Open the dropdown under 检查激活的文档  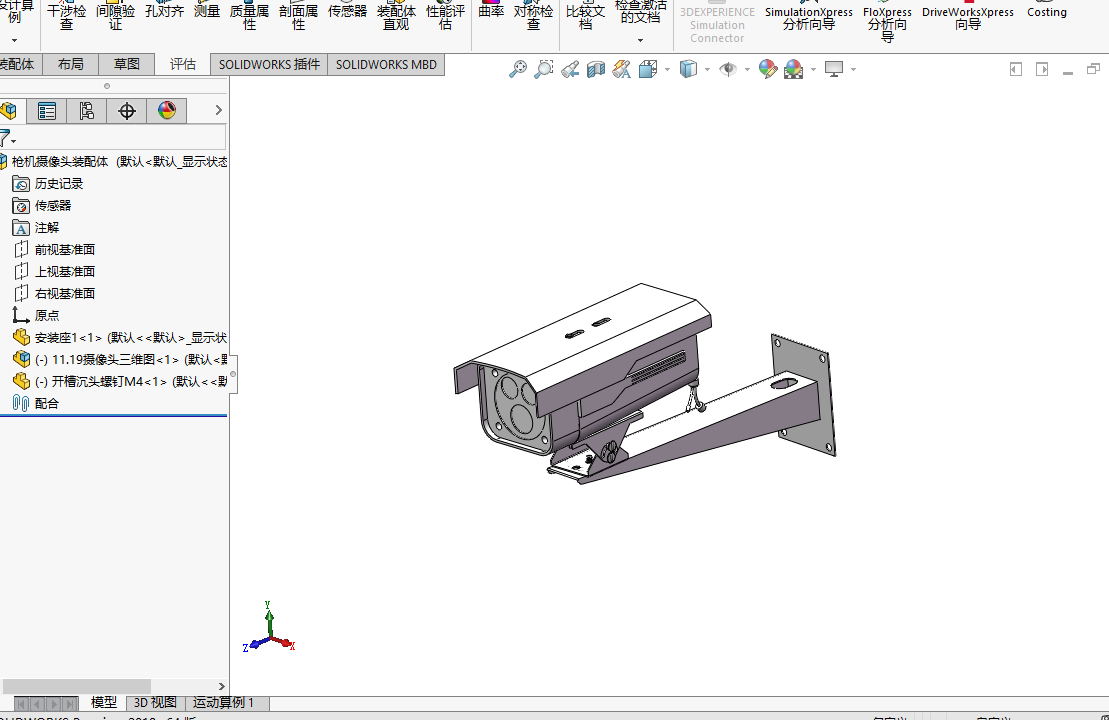[x=641, y=40]
